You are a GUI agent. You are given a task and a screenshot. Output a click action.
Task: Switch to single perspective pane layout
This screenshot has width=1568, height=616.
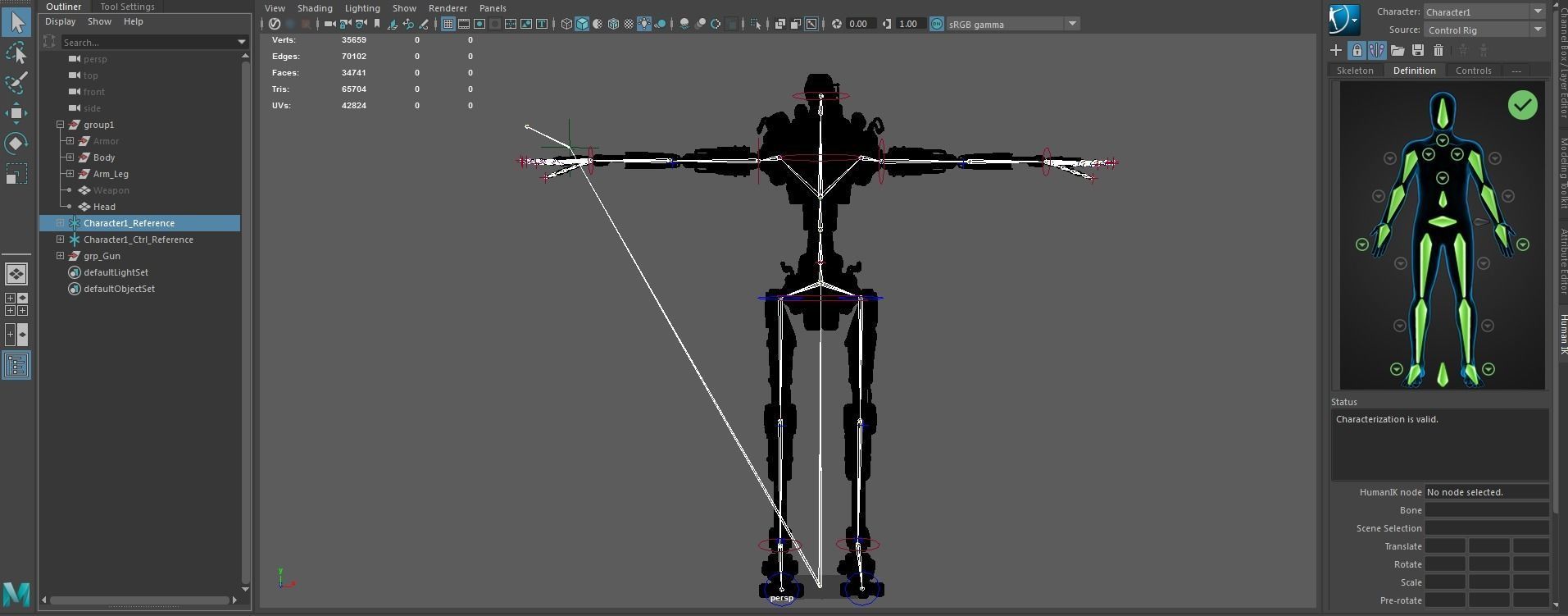tap(16, 274)
